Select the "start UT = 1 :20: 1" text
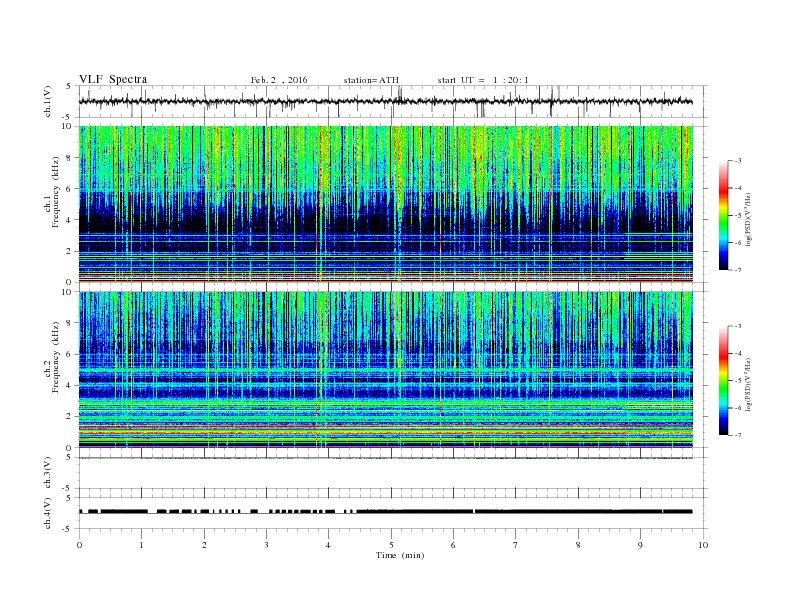The width and height of the screenshot is (792, 612). pyautogui.click(x=483, y=80)
